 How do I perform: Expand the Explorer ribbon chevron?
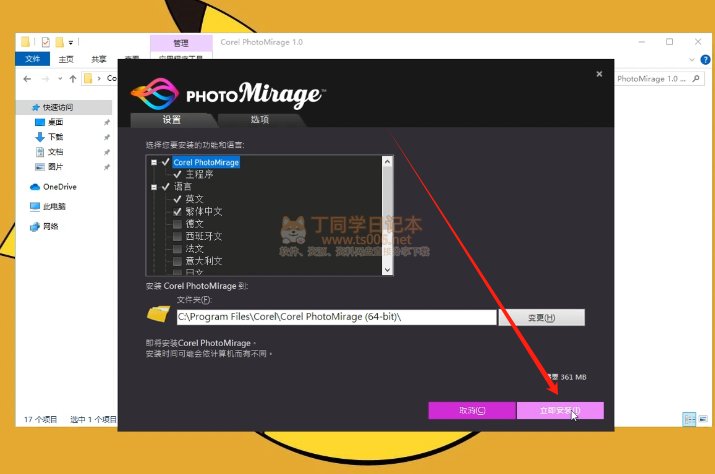tap(691, 60)
